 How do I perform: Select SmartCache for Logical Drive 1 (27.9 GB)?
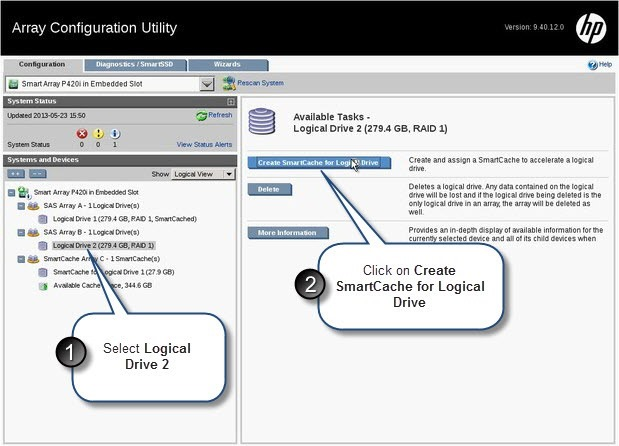click(114, 272)
